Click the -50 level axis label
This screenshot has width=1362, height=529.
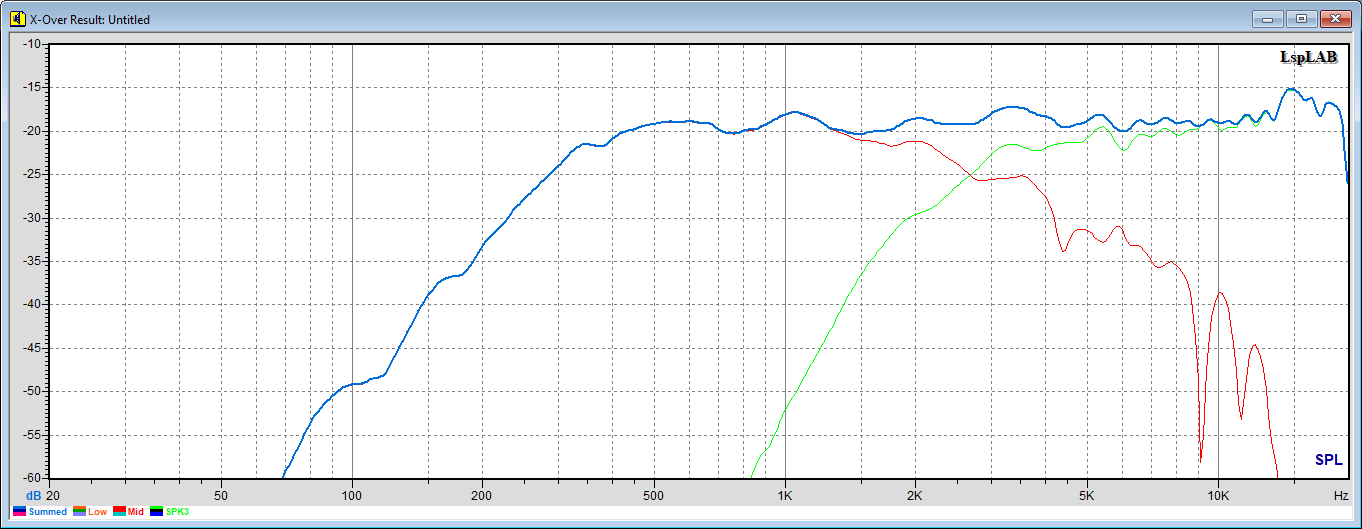(32, 391)
